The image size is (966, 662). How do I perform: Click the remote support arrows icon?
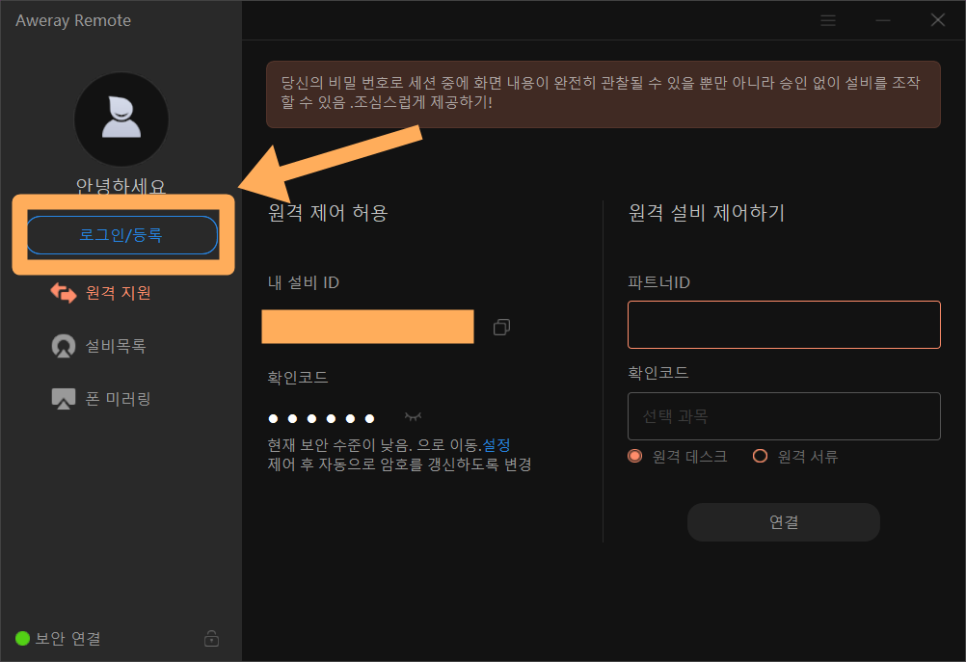click(x=63, y=293)
